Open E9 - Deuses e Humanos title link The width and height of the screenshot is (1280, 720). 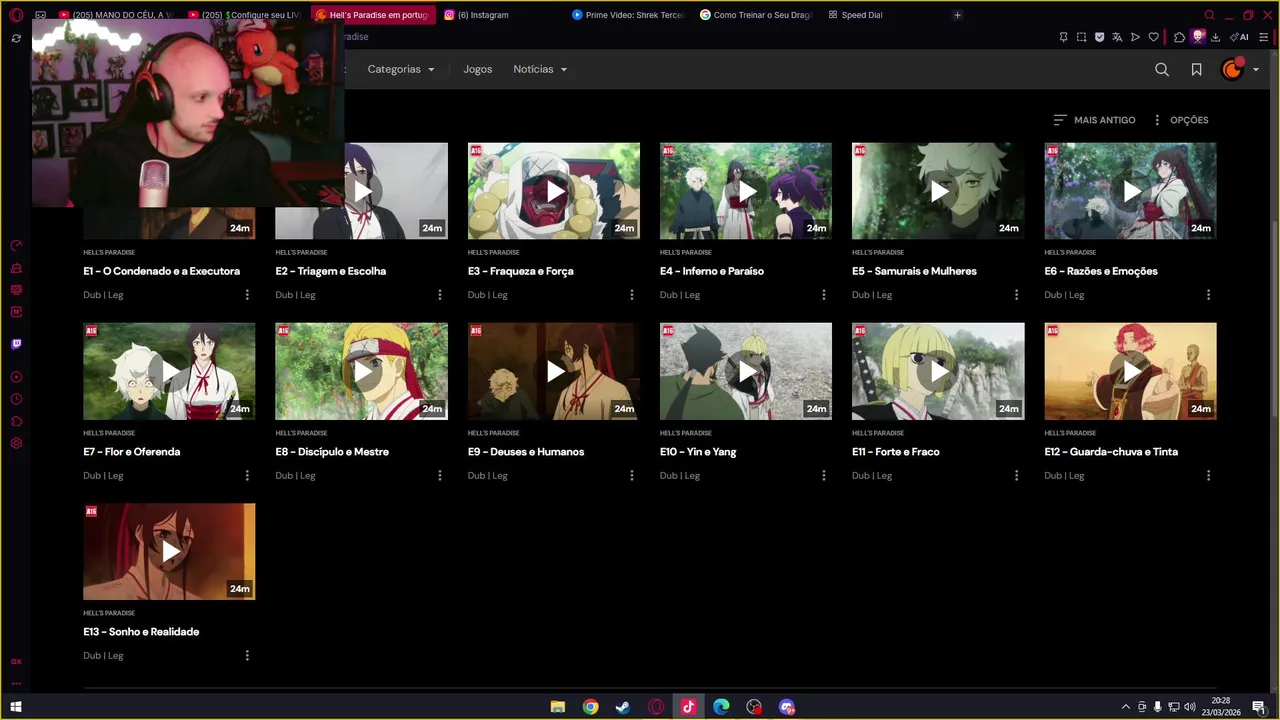tap(526, 452)
